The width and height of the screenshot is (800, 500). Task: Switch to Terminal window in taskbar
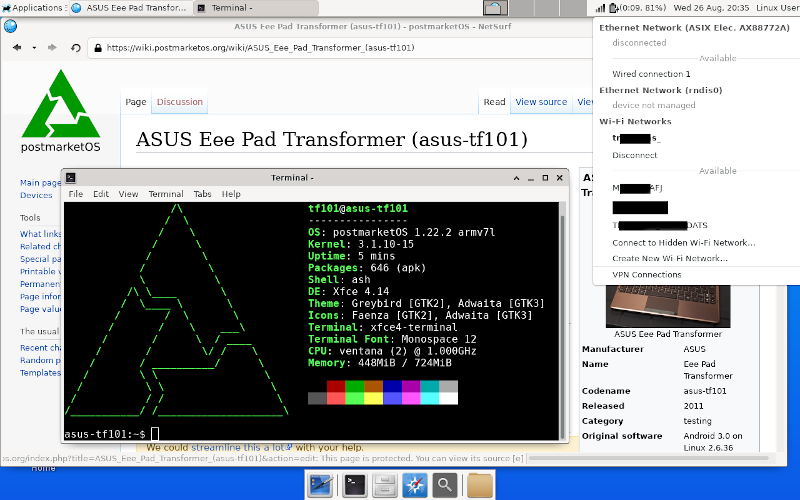[x=256, y=8]
